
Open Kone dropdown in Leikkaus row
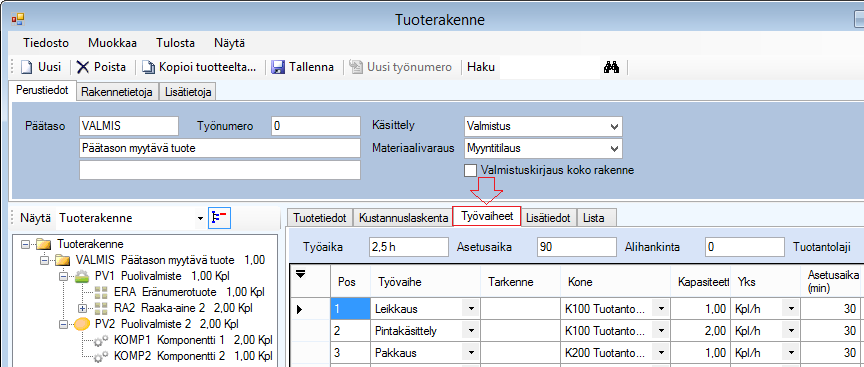coord(661,309)
